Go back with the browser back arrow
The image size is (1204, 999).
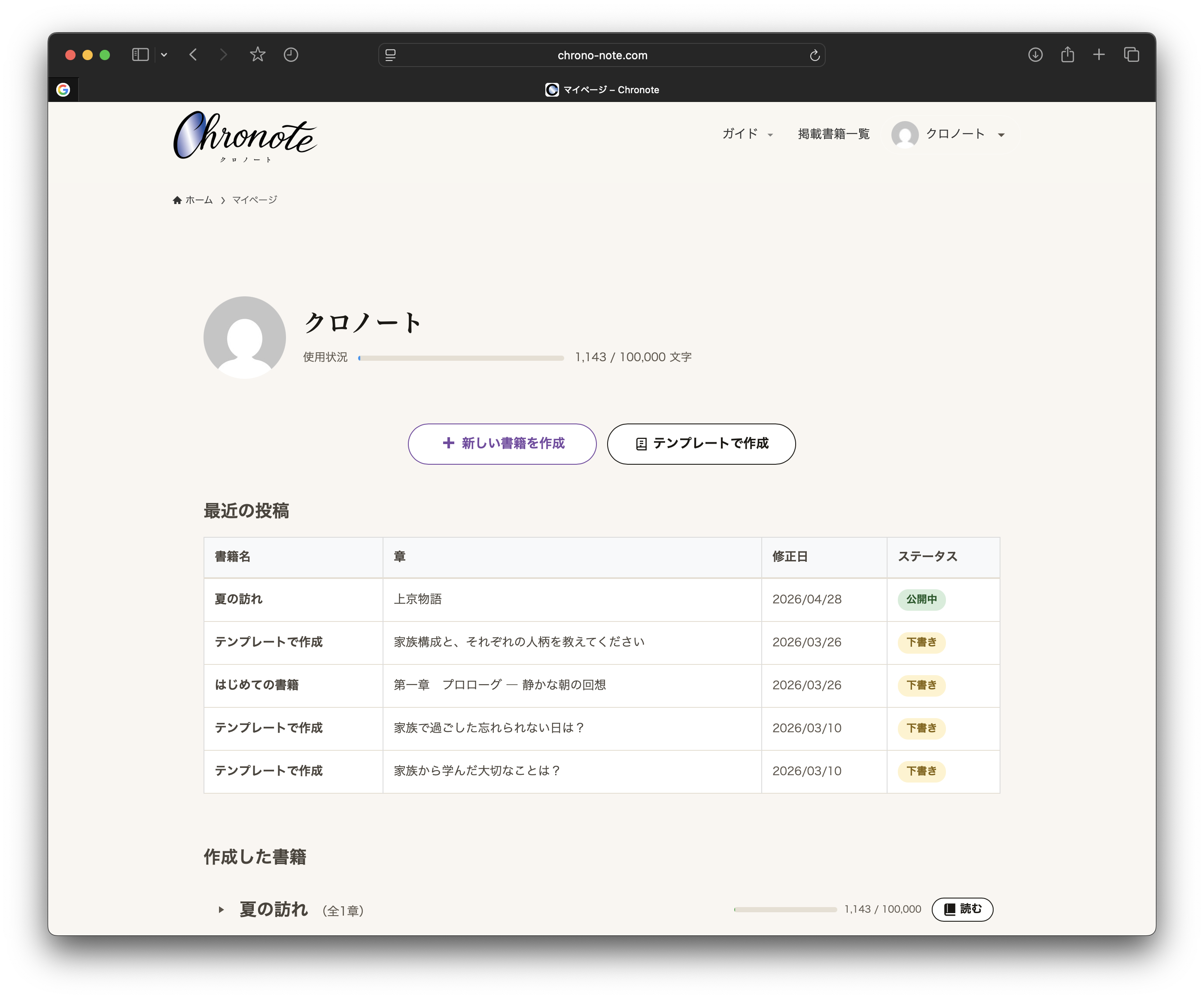(x=193, y=55)
